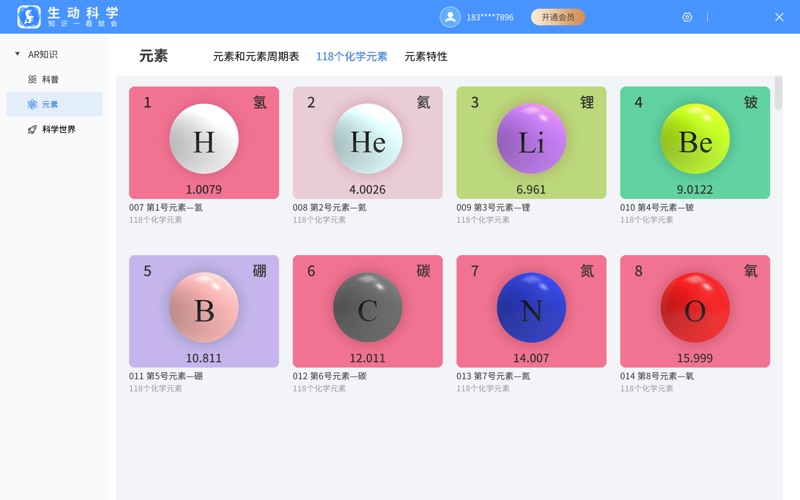800x500 pixels.
Task: Click the app logo icon in header
Action: pyautogui.click(x=29, y=17)
